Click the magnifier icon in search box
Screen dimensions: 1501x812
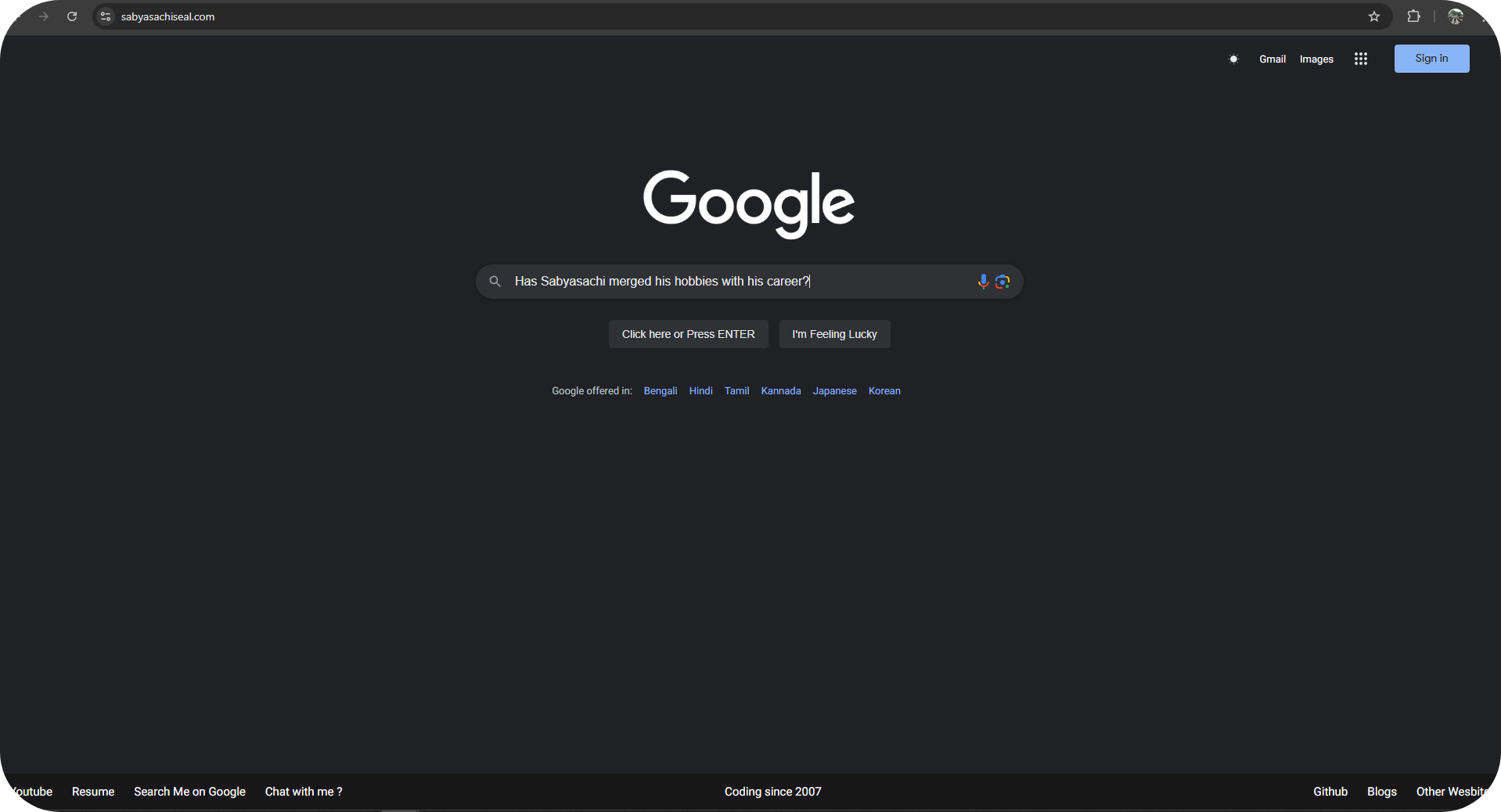point(495,282)
